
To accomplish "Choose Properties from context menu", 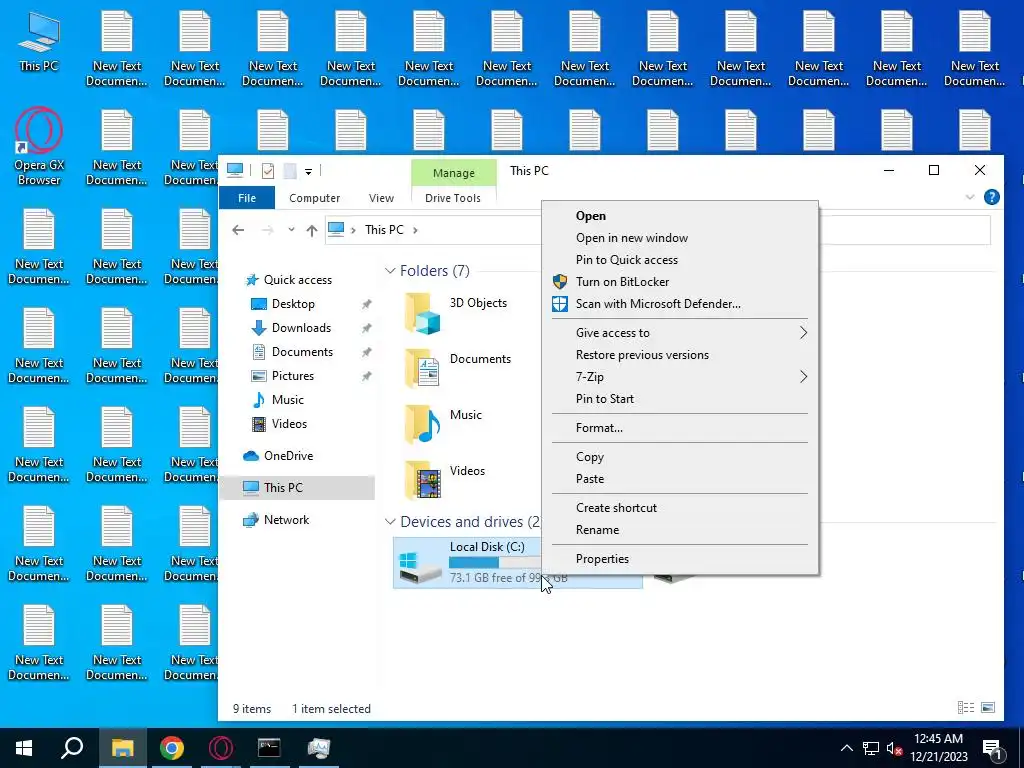I will 680,559.
